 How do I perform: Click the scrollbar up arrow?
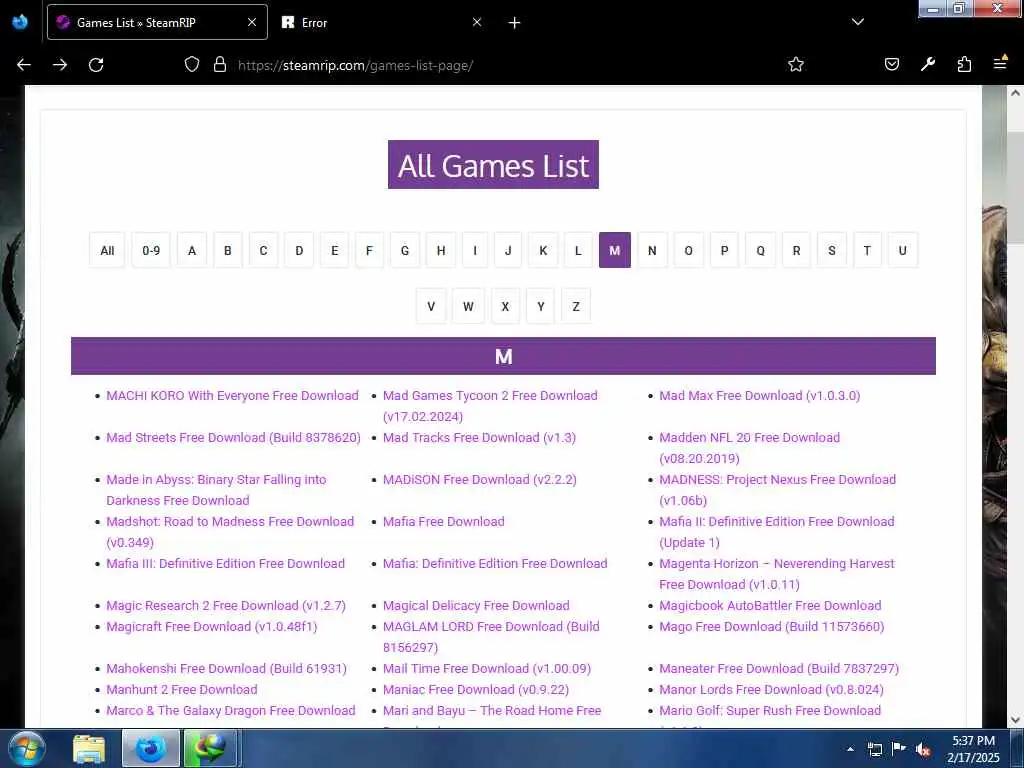[1015, 93]
